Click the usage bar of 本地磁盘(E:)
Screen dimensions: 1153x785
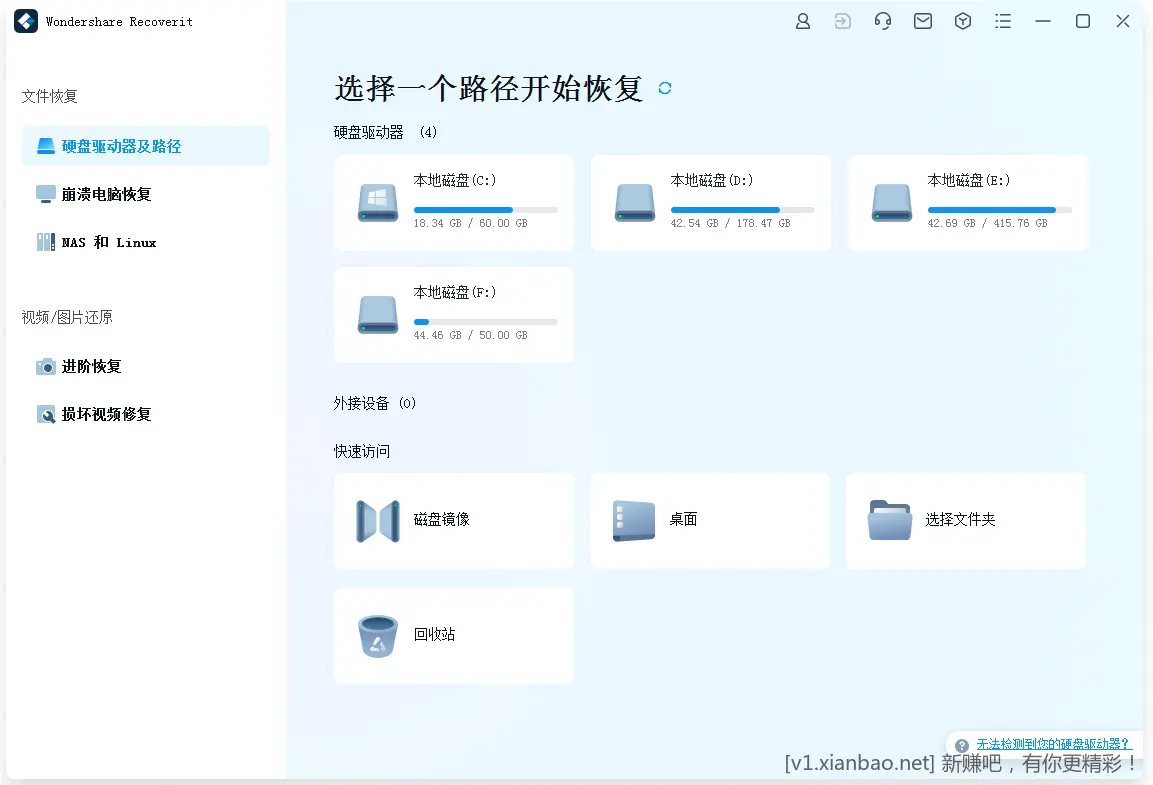pyautogui.click(x=1000, y=210)
